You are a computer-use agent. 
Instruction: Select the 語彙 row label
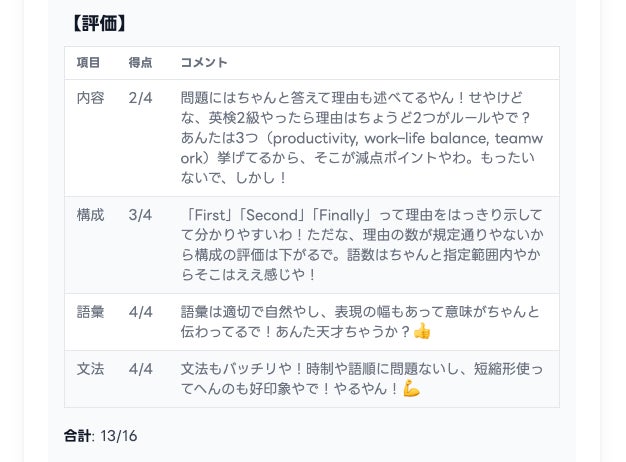(90, 312)
